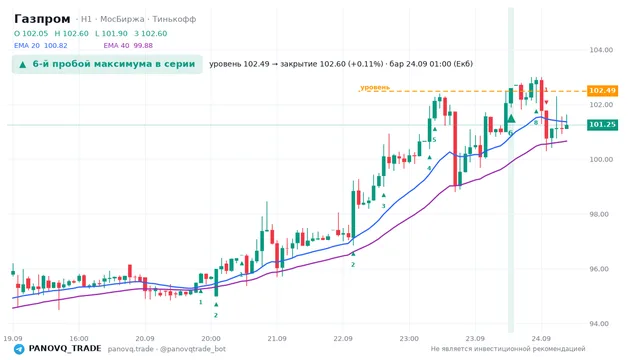Click the 'L 101.90' low value
640x360 pixels.
pos(111,33)
